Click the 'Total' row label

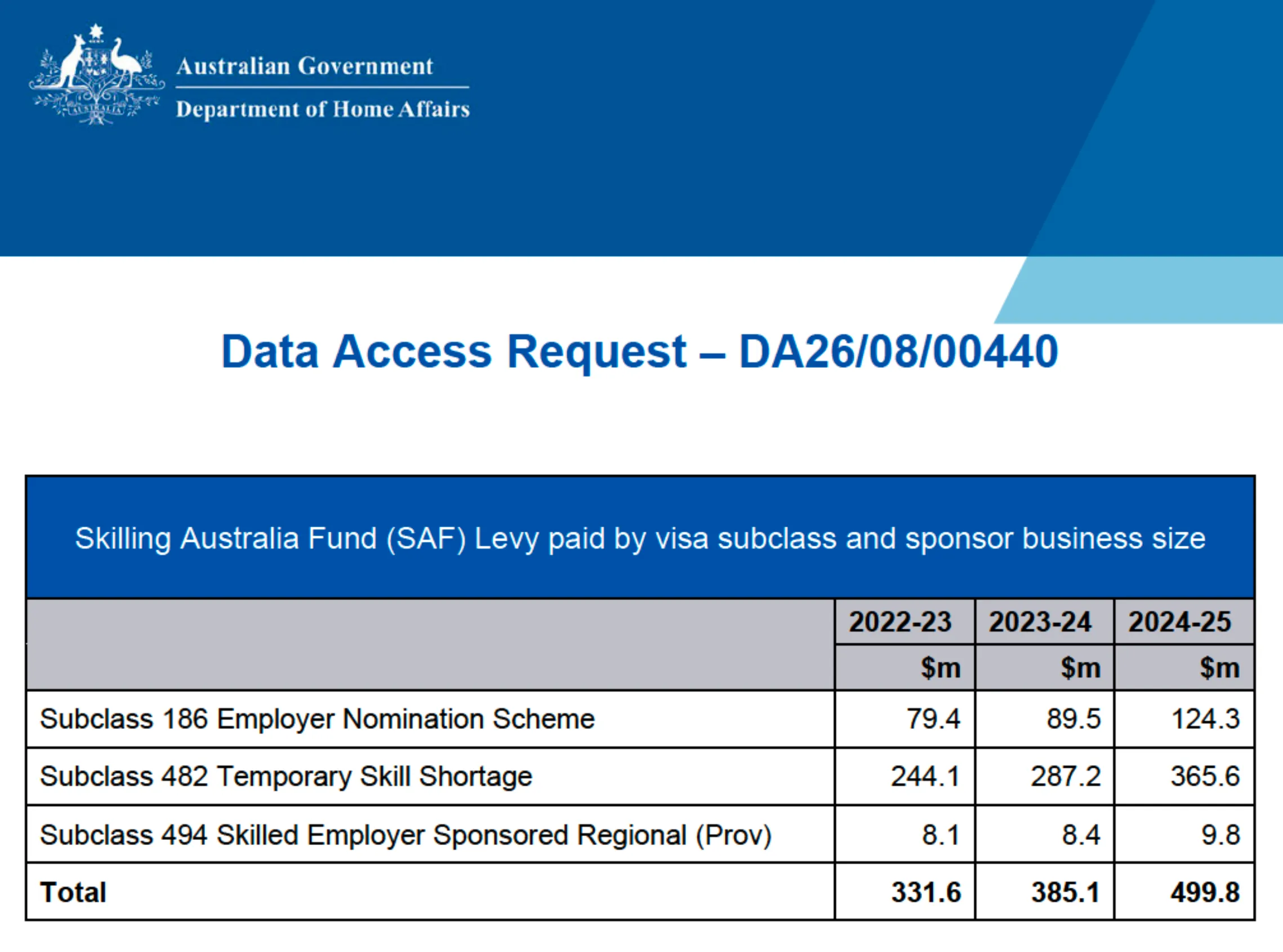point(73,892)
